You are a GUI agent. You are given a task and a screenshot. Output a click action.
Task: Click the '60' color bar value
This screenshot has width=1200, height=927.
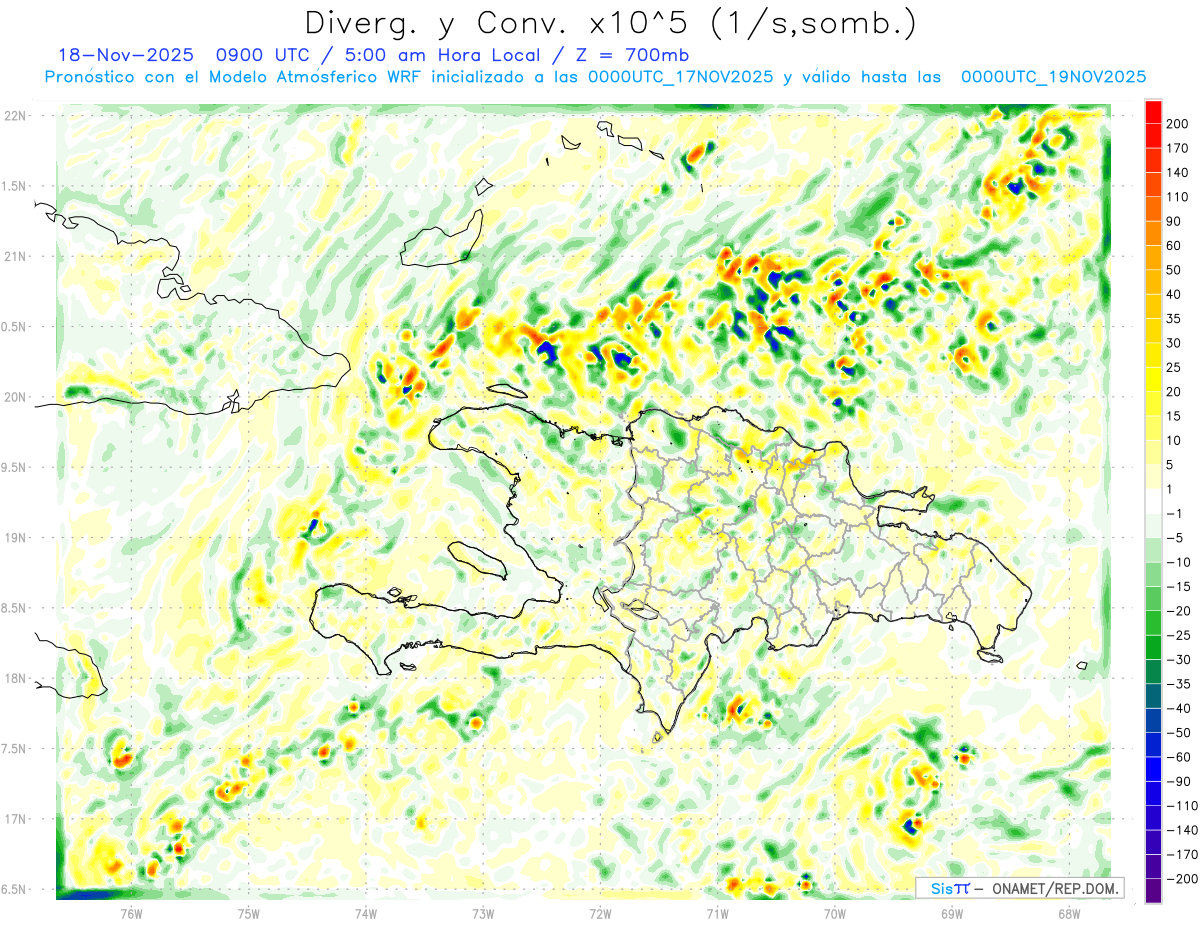tap(1174, 245)
